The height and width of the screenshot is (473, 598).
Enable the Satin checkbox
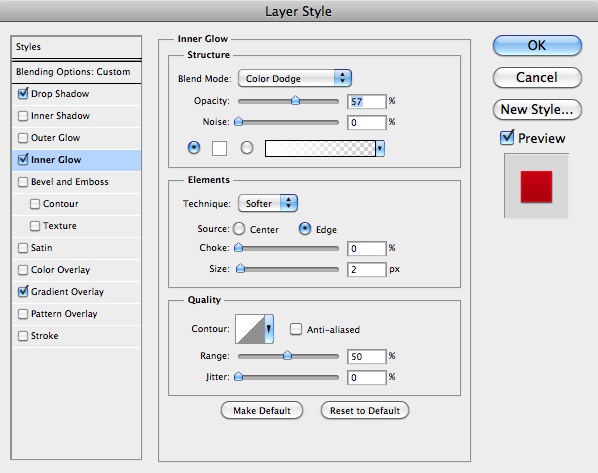coord(23,248)
